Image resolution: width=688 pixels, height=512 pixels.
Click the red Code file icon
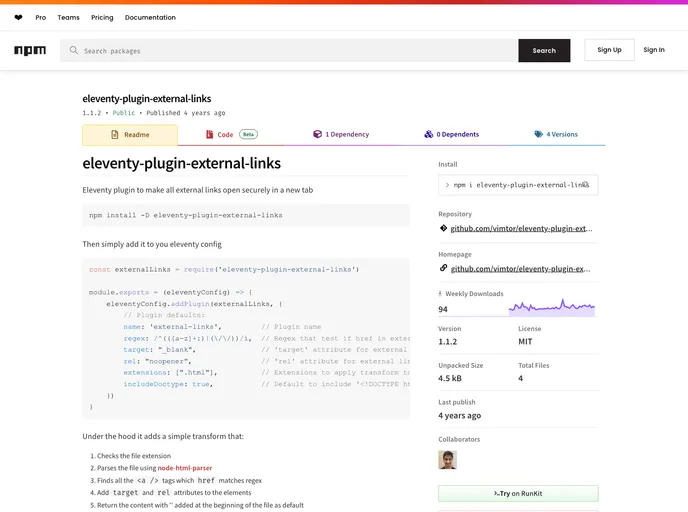(209, 134)
